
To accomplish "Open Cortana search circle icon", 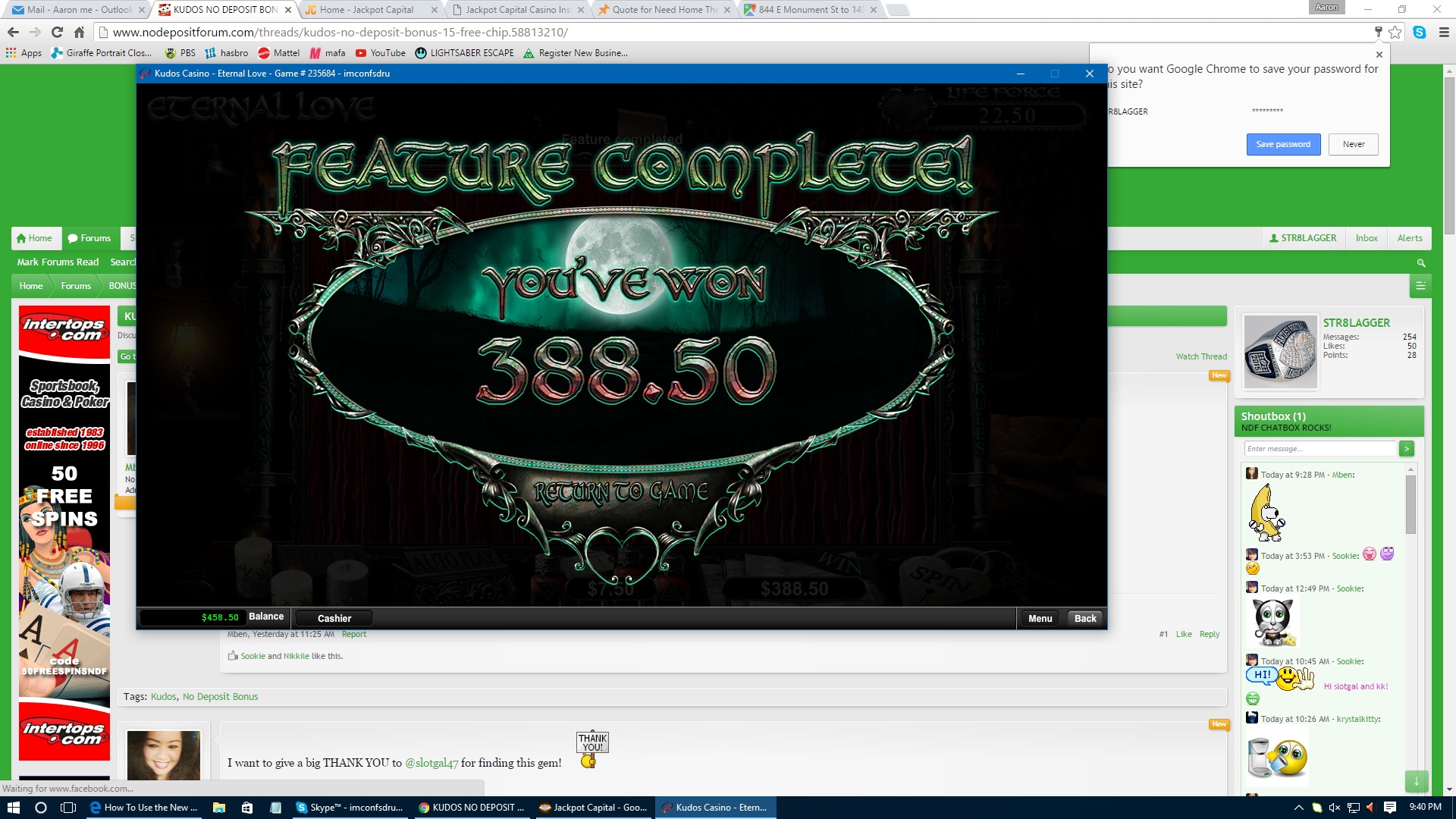I will (x=41, y=808).
